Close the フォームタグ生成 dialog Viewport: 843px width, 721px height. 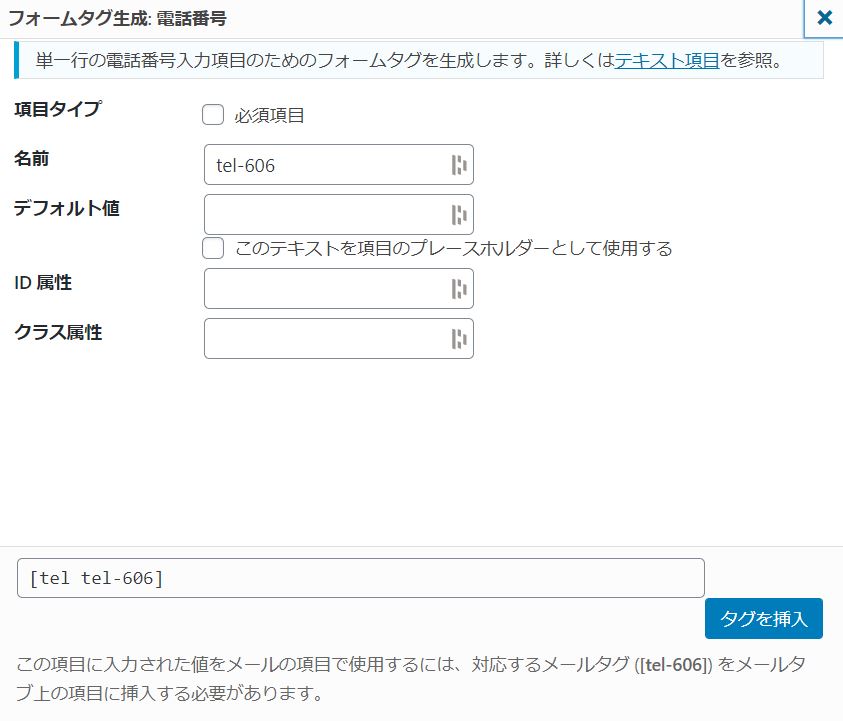coord(824,17)
